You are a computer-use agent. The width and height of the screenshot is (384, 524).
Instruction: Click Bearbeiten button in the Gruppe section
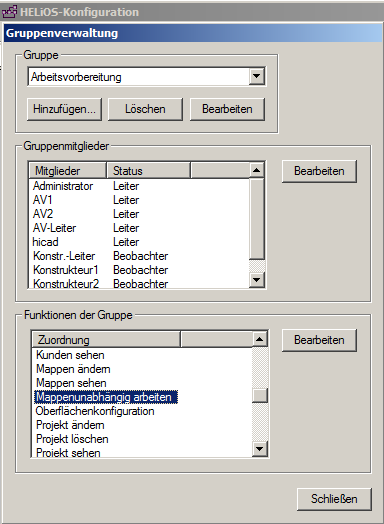(227, 109)
